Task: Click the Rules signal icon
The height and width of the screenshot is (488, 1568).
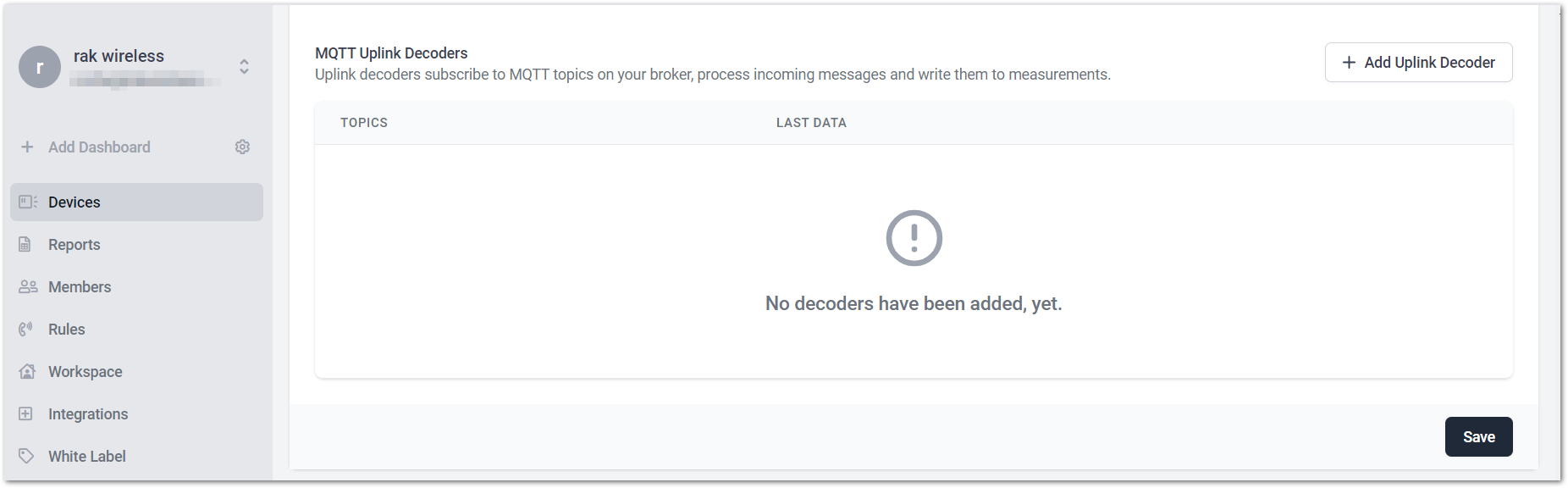Action: pyautogui.click(x=26, y=329)
